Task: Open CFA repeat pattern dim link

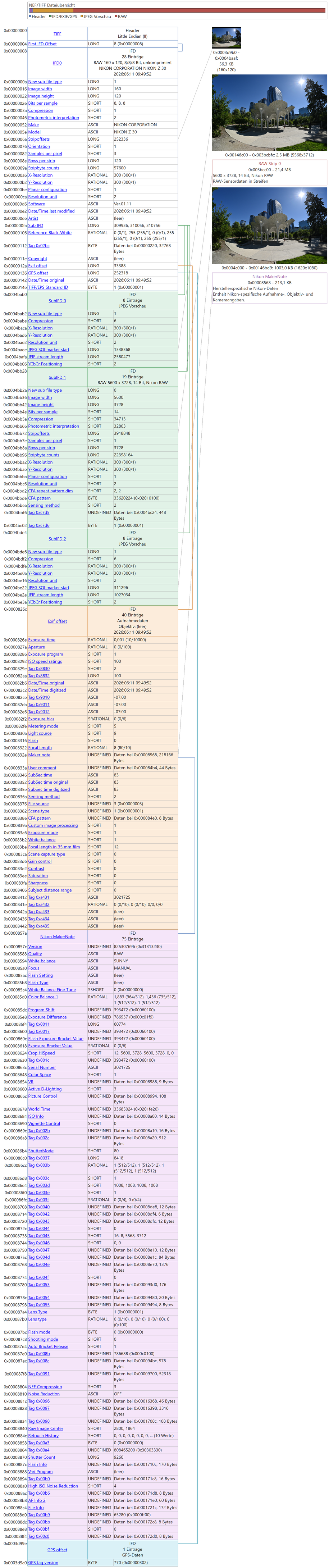Action: pyautogui.click(x=50, y=491)
